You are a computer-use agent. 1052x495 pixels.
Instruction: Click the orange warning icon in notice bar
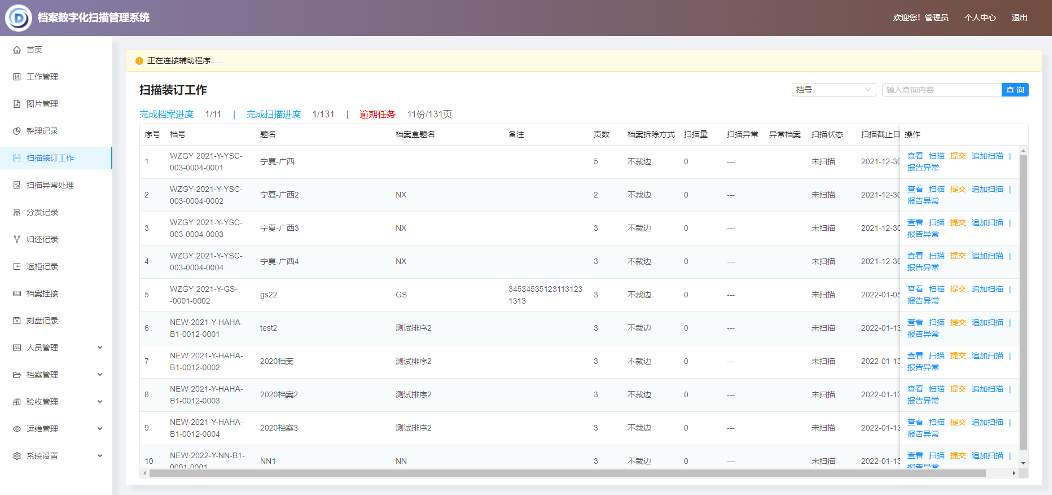(139, 61)
